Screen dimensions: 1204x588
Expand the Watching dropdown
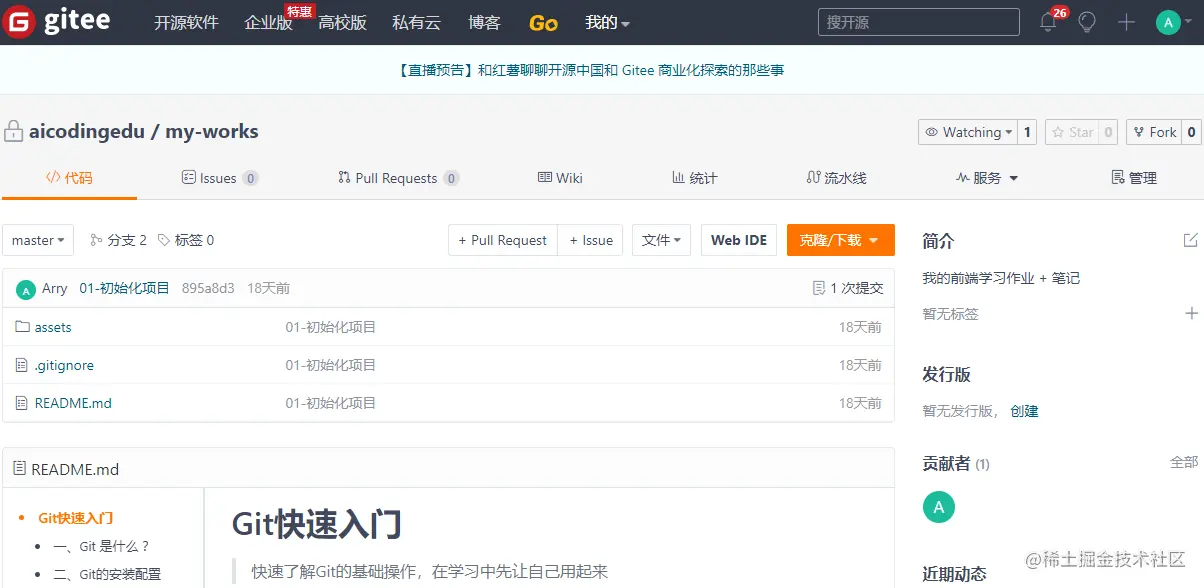pyautogui.click(x=968, y=132)
